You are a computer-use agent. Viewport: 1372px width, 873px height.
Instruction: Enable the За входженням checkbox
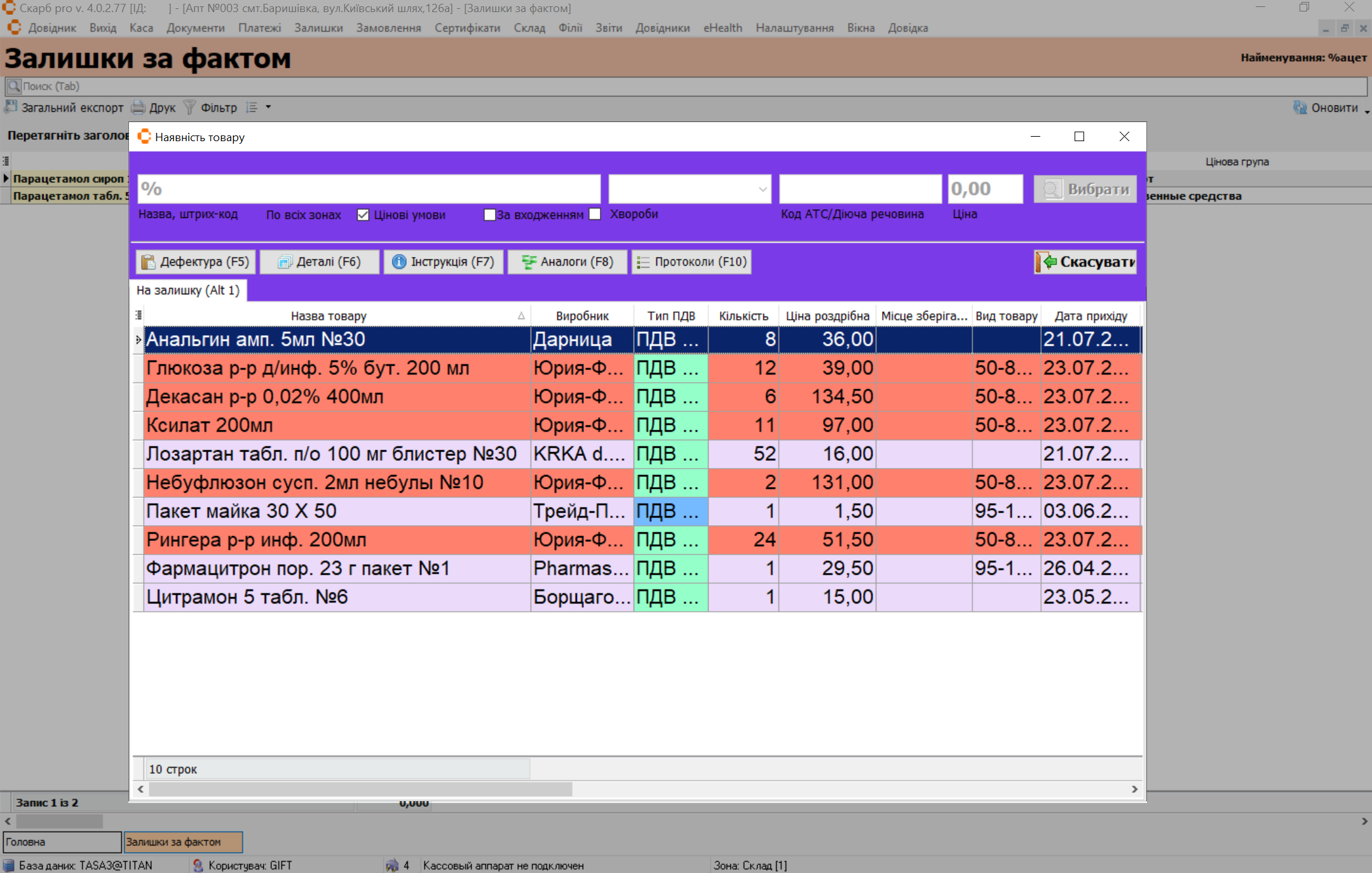click(489, 215)
